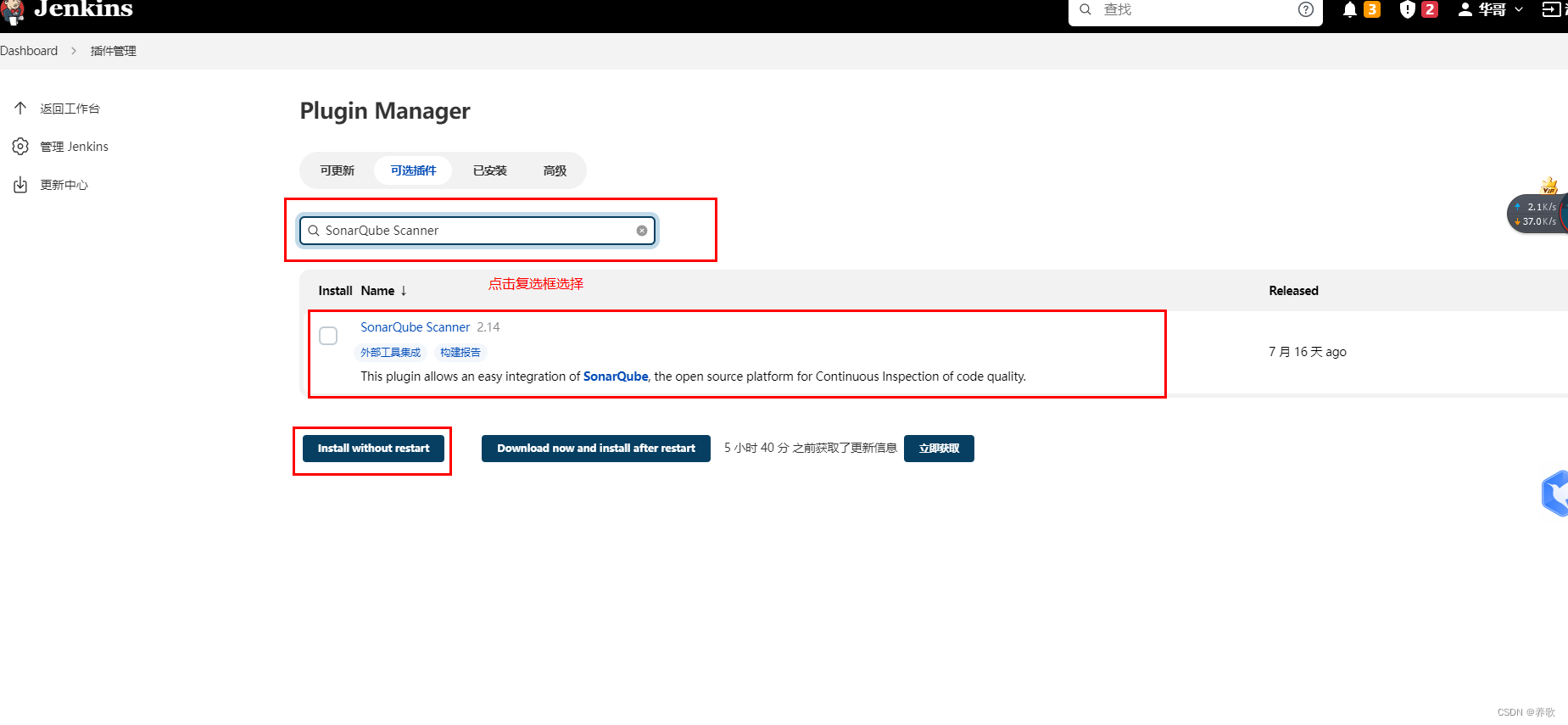Viewport: 1568px width, 725px height.
Task: Open notifications bell icon
Action: tap(1350, 9)
